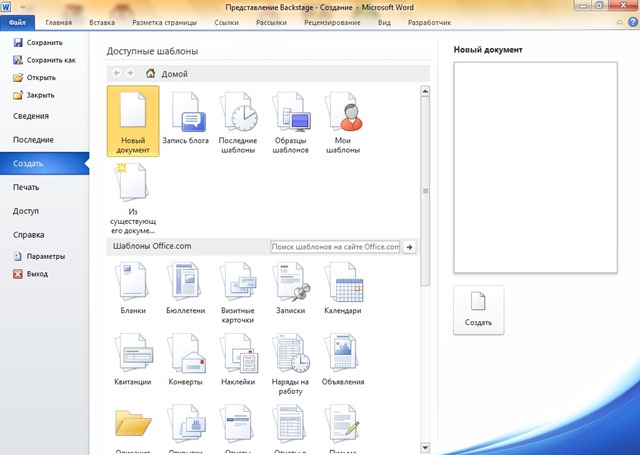
Task: Open the Печать backstage section
Action: click(26, 187)
